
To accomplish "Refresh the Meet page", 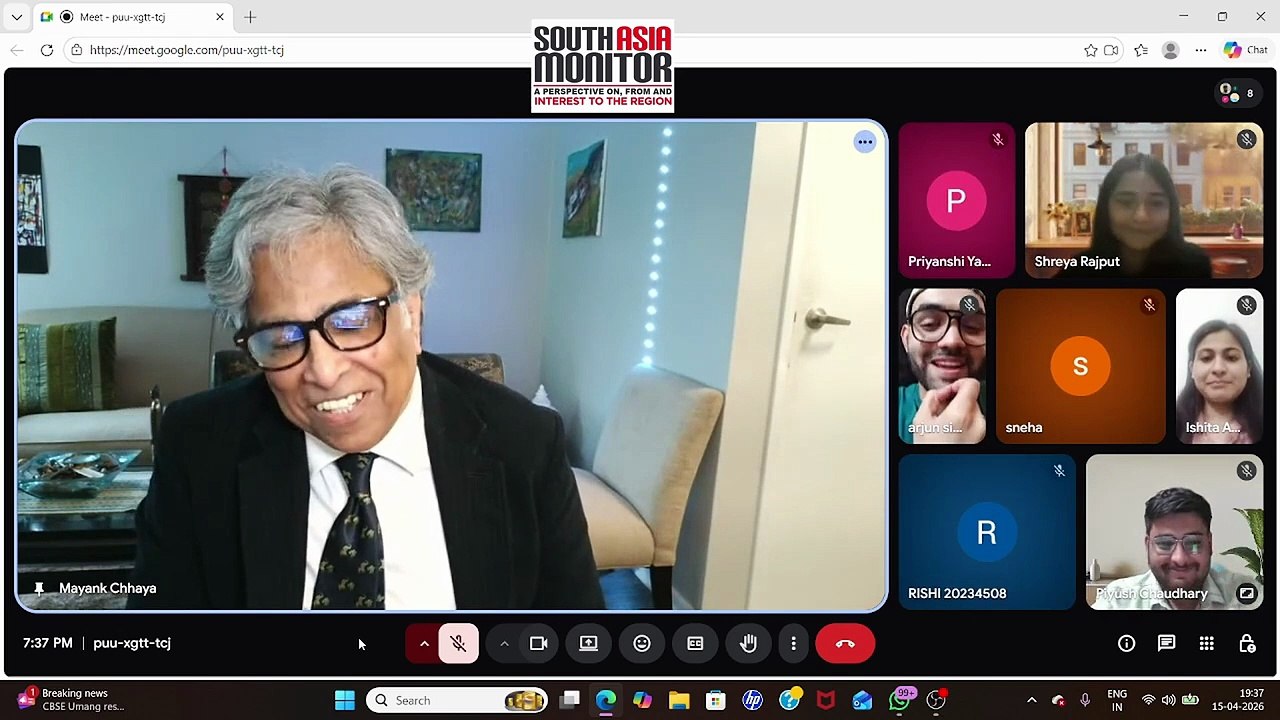I will [47, 50].
